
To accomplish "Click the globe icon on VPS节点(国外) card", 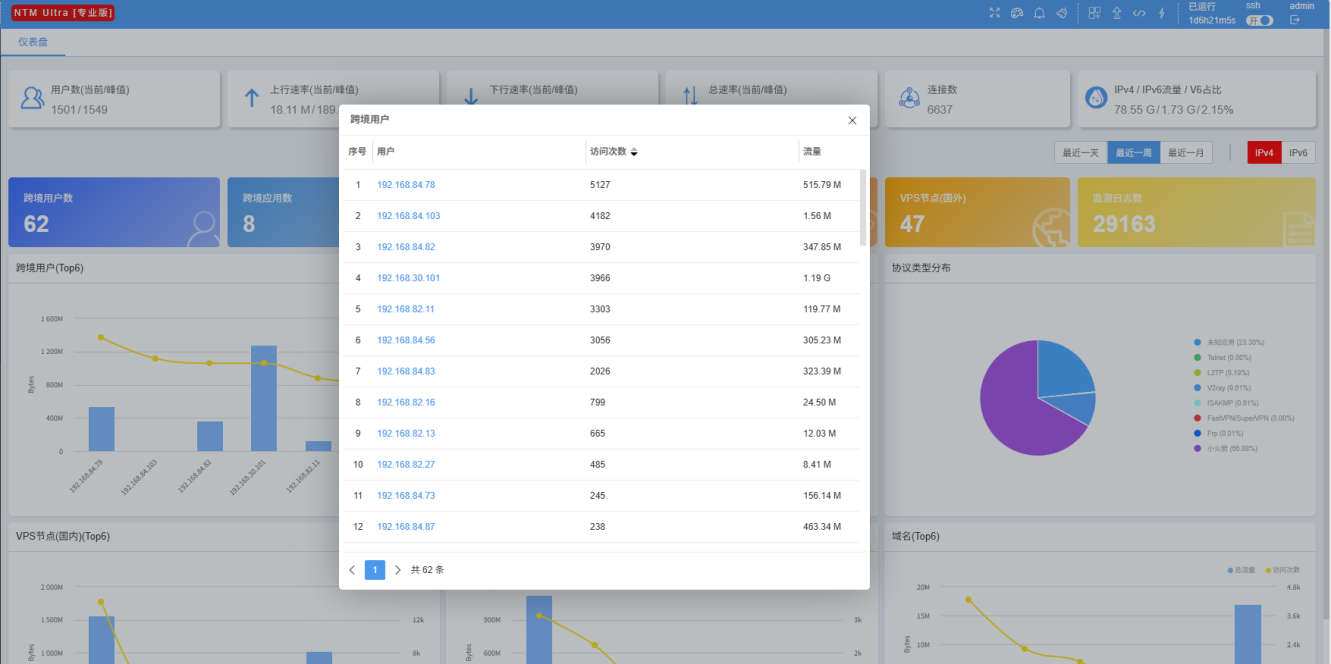I will pyautogui.click(x=1052, y=228).
